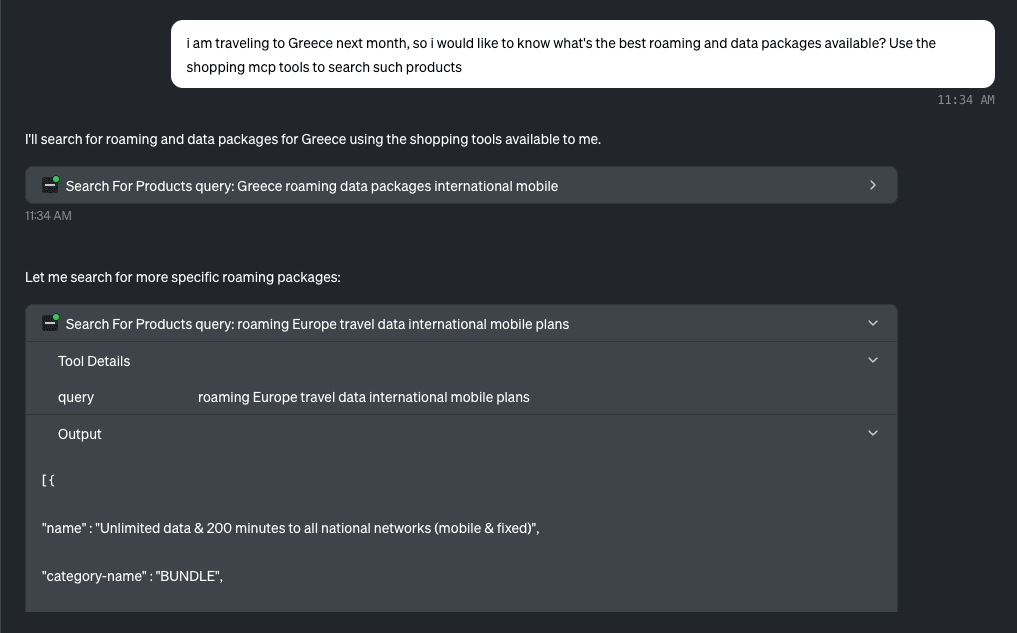Viewport: 1017px width, 633px height.
Task: Click the opening '[ {' bracket in output
Action: click(48, 481)
